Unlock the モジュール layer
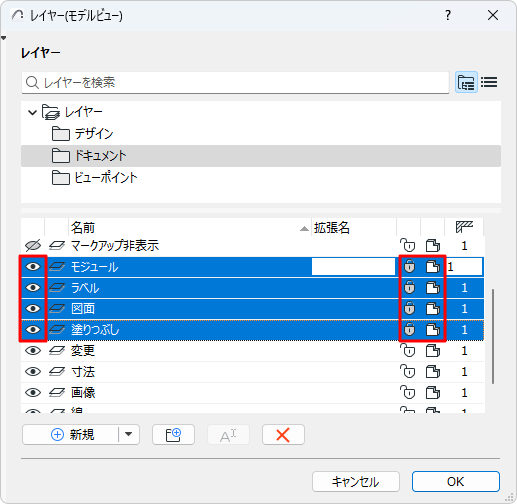Image resolution: width=517 pixels, height=504 pixels. point(409,267)
